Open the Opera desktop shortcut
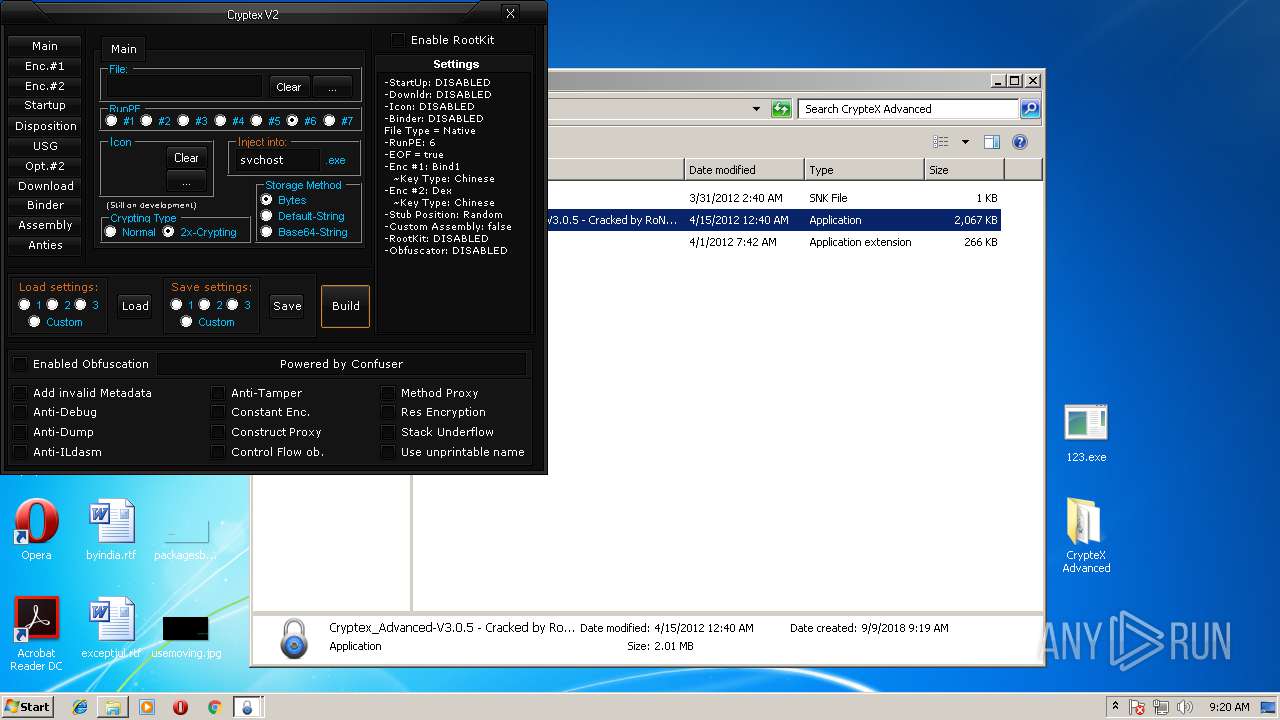Viewport: 1280px width, 720px height. point(36,530)
